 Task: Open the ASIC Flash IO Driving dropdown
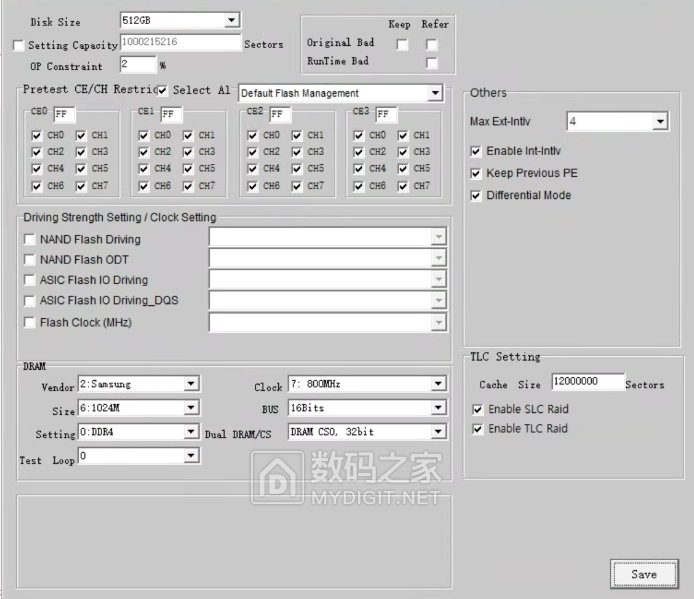(x=328, y=279)
